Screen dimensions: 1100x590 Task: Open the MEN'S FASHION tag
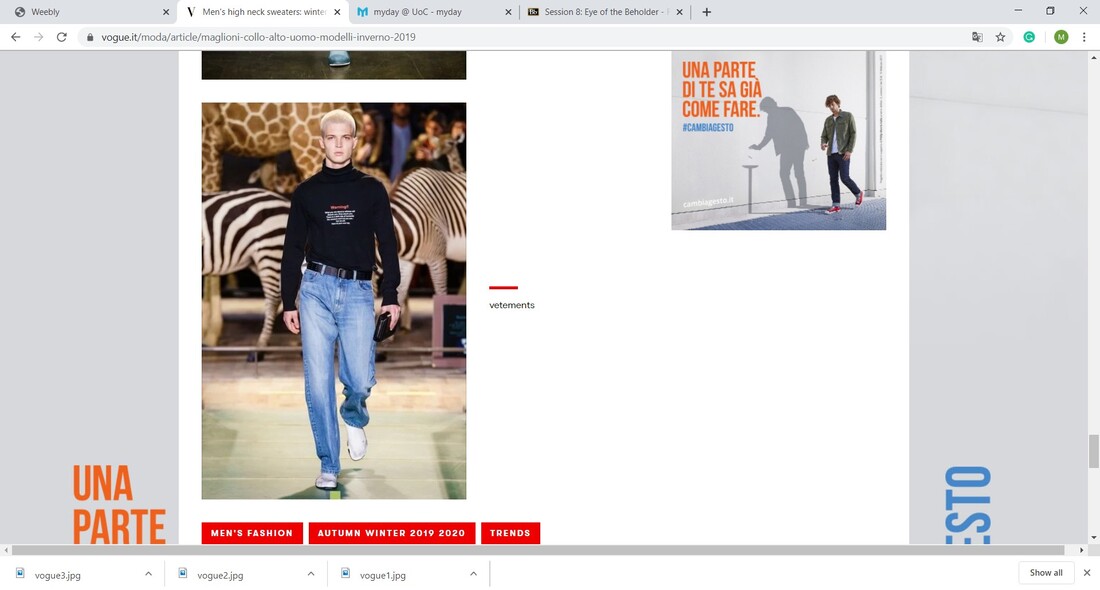tap(252, 533)
